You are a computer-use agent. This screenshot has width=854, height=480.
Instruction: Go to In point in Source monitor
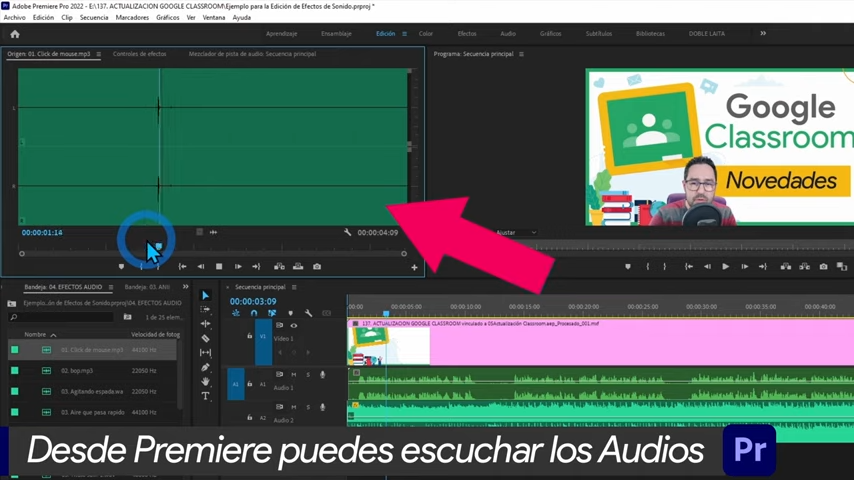tap(182, 267)
